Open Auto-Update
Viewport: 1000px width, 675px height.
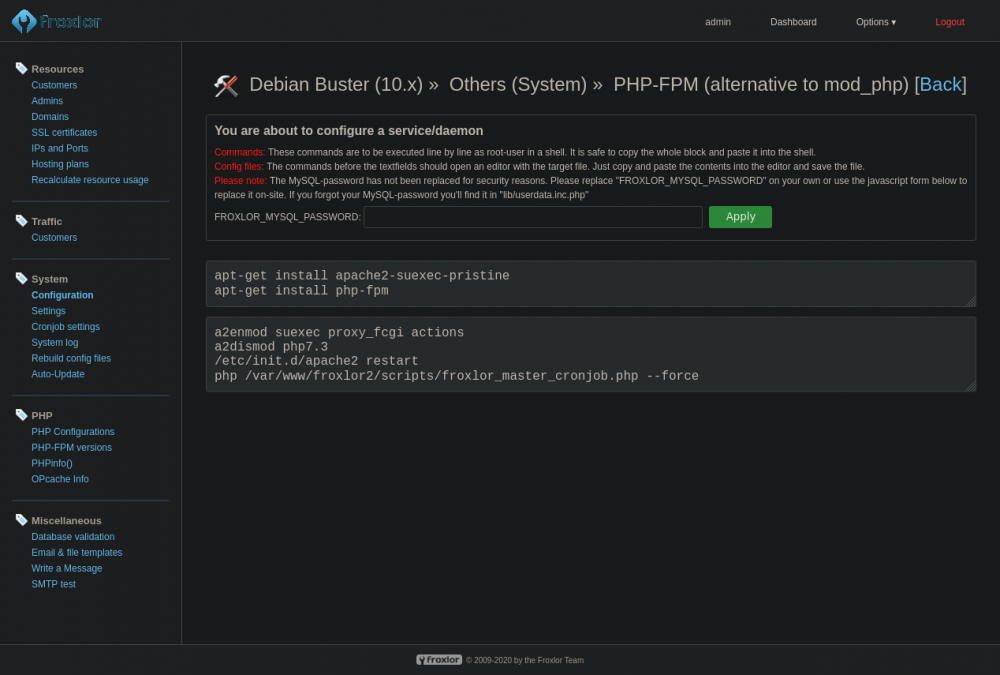point(58,374)
